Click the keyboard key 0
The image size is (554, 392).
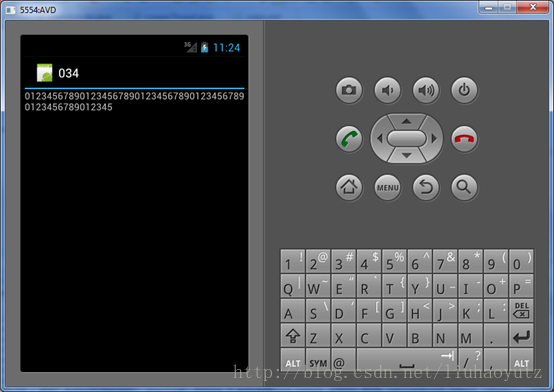pyautogui.click(x=521, y=261)
